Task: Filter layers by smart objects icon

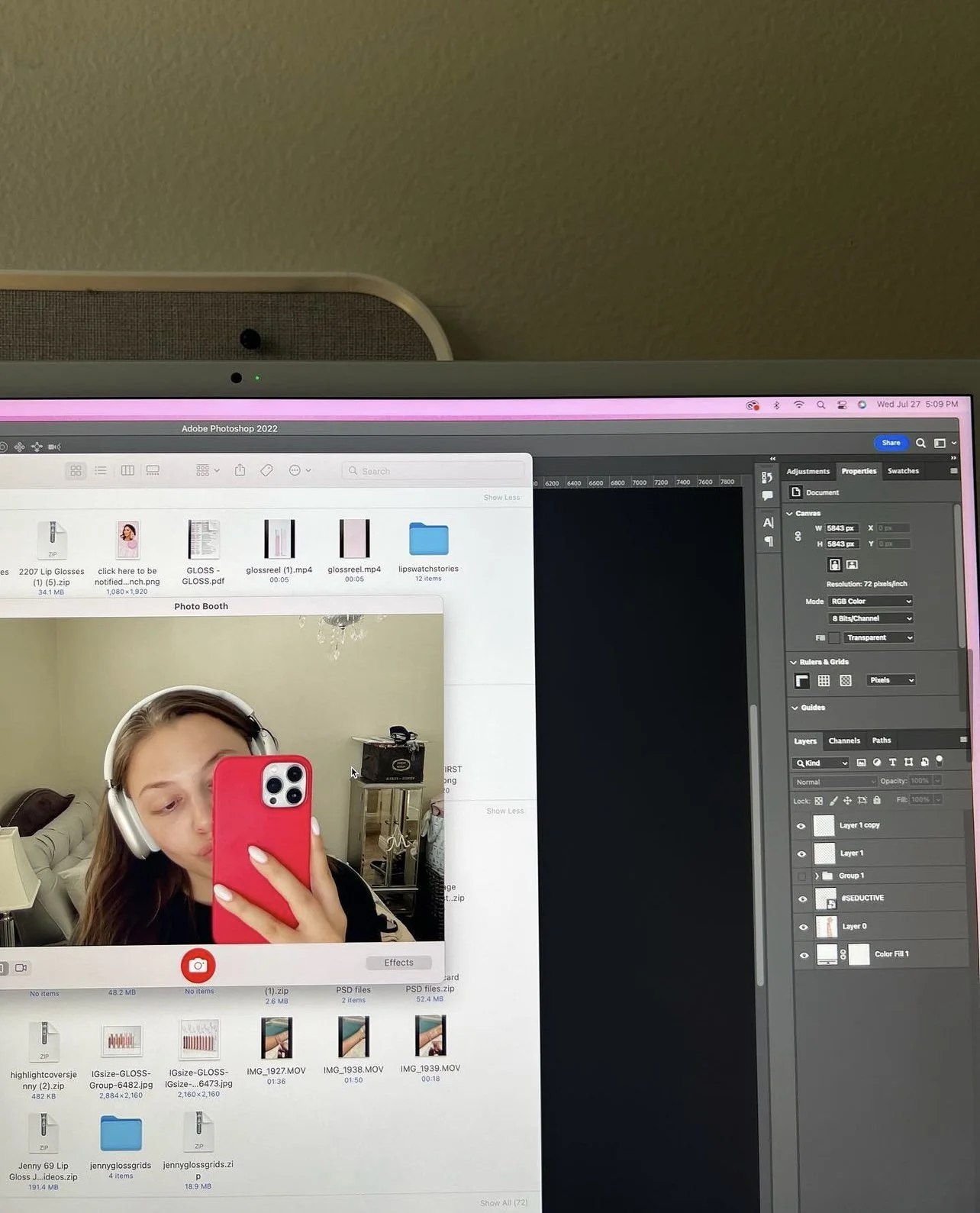Action: [x=924, y=763]
